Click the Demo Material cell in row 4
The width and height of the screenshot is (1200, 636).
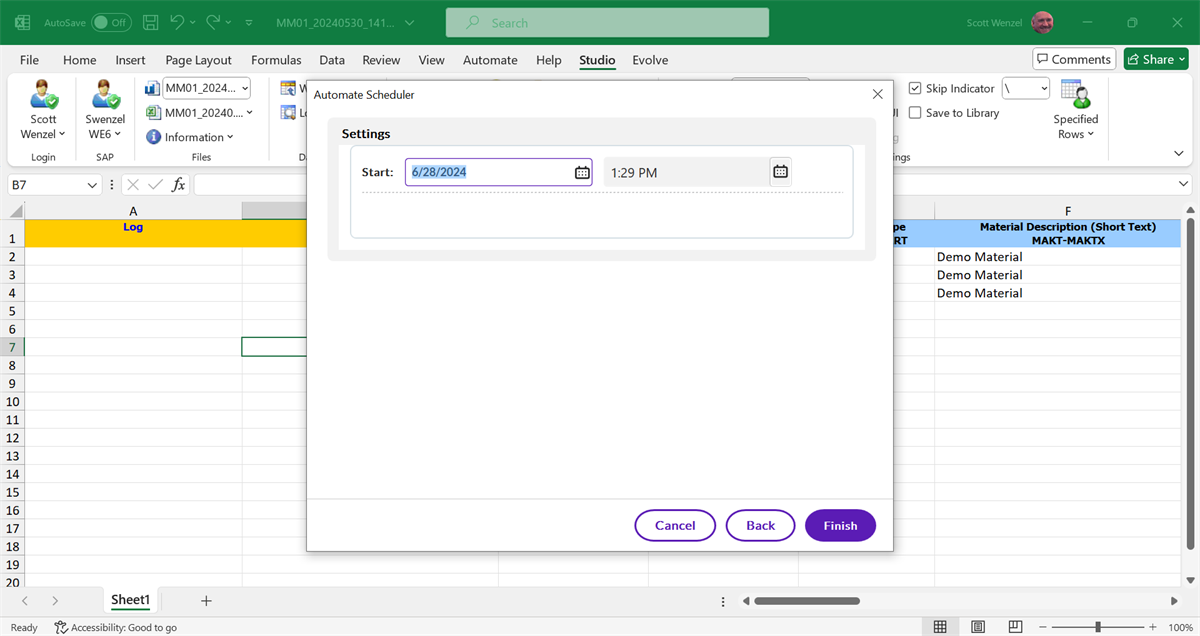[1058, 293]
